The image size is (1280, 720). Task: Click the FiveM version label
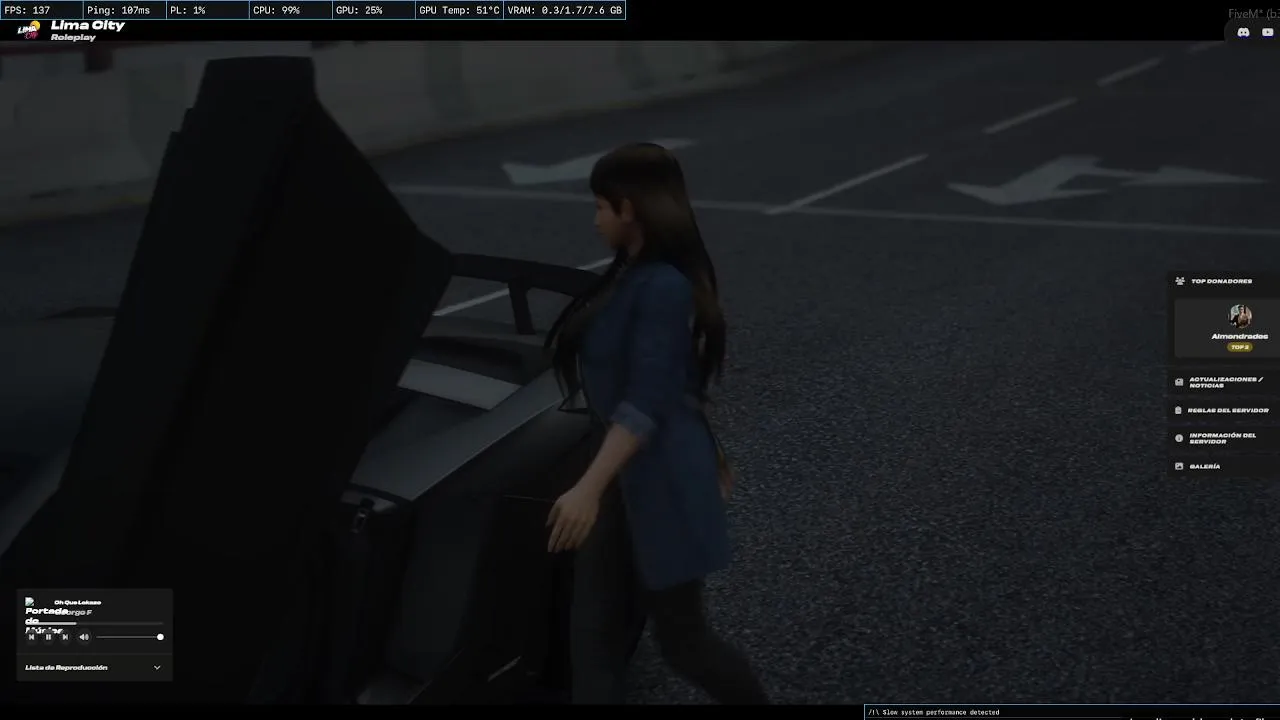1254,14
